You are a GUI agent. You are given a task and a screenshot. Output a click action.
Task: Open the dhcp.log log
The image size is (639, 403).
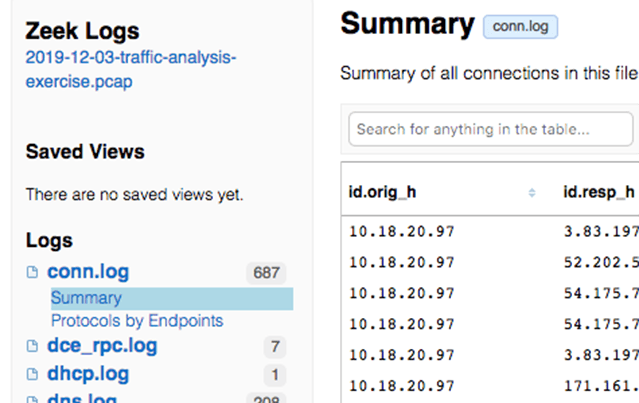click(88, 374)
